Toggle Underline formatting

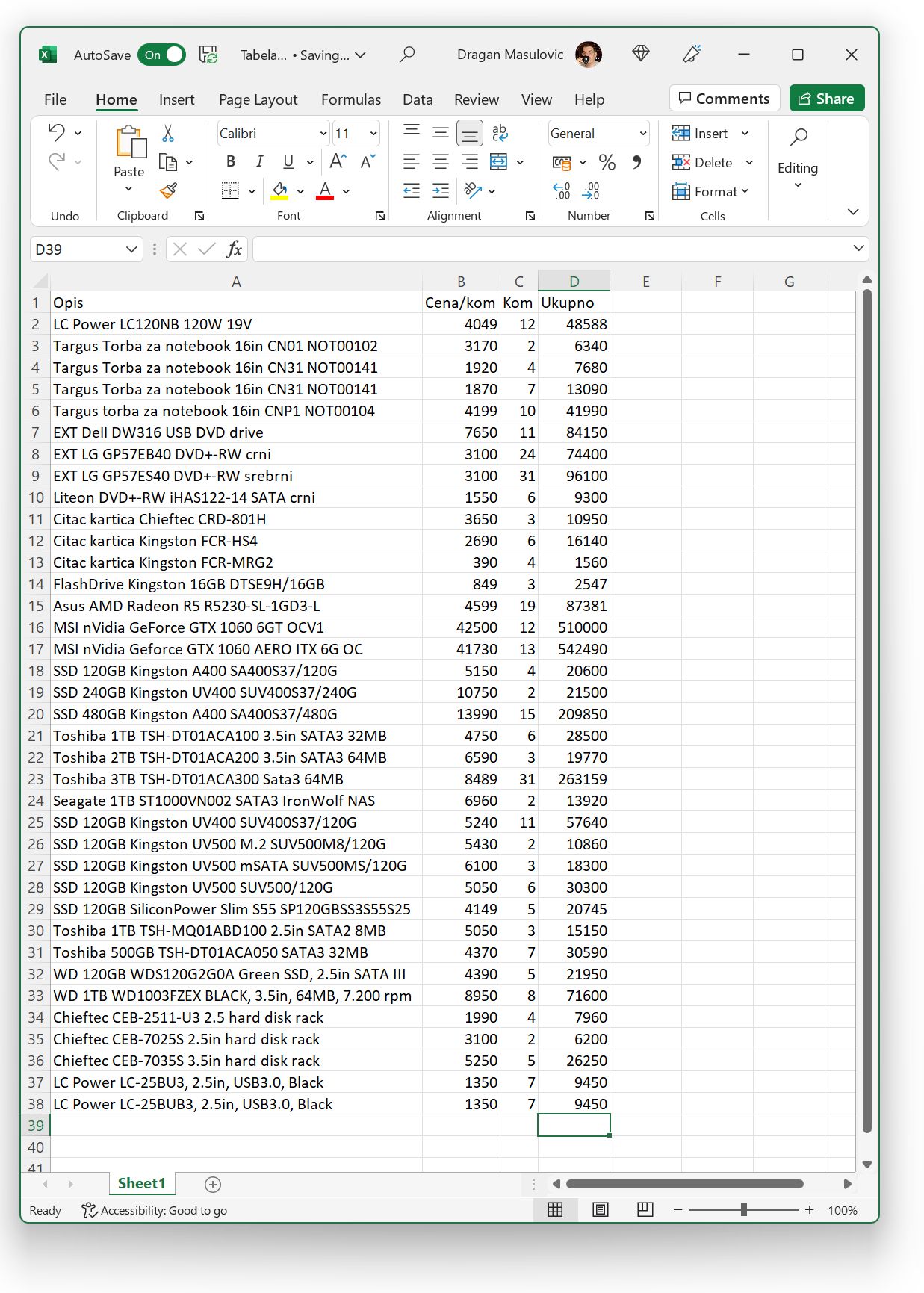pos(288,161)
